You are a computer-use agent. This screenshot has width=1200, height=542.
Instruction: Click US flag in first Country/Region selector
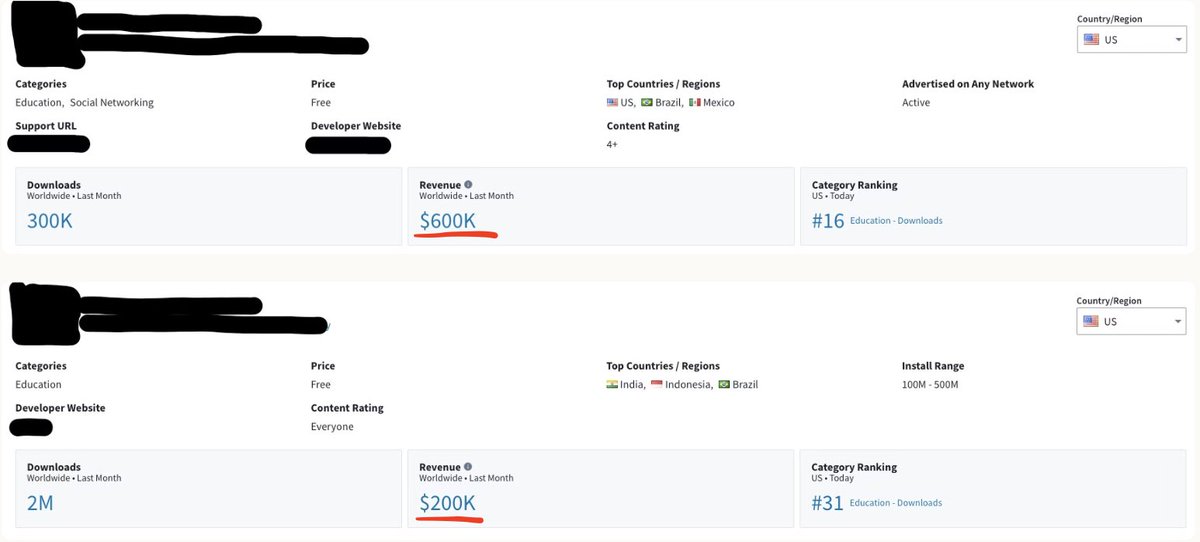(1092, 40)
